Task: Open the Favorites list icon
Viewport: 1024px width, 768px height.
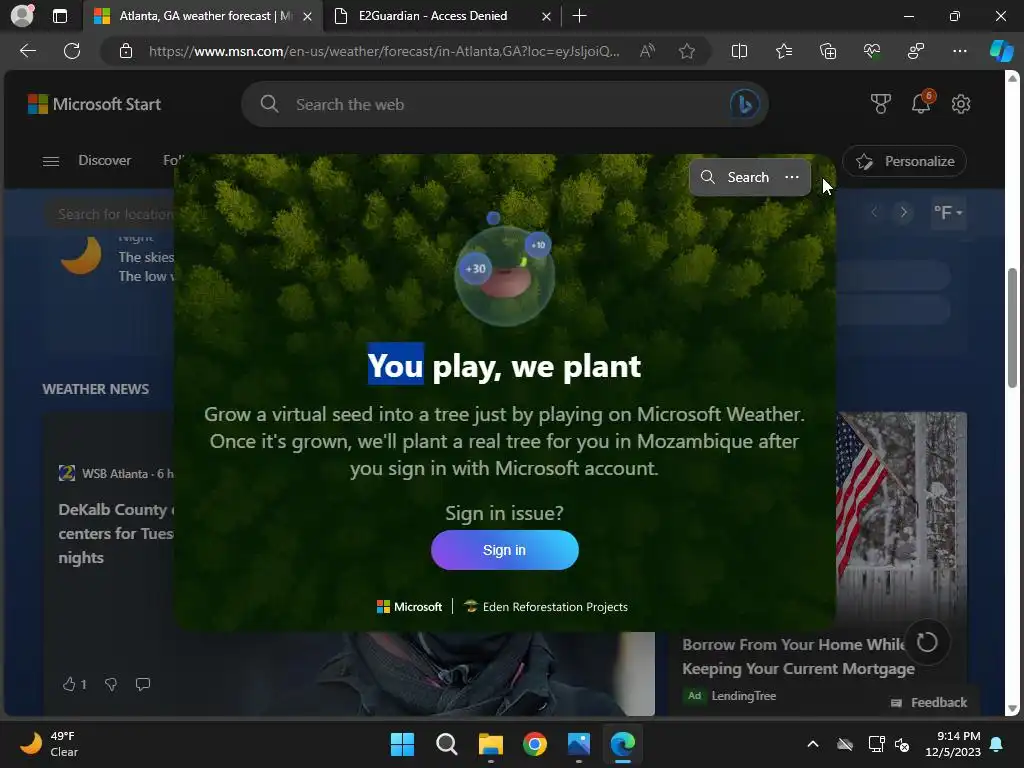Action: point(784,51)
